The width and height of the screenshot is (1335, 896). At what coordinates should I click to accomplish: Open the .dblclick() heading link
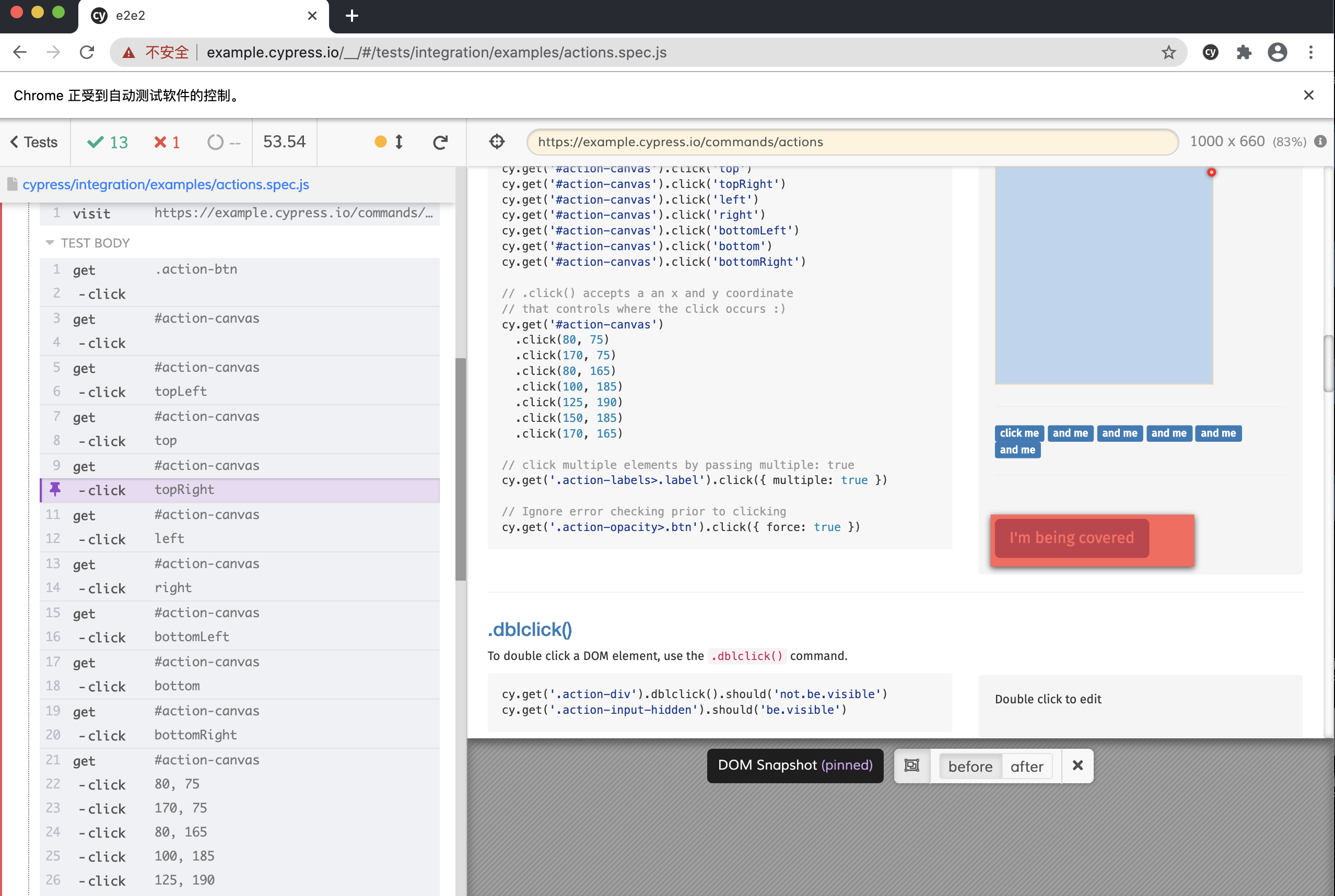tap(530, 629)
